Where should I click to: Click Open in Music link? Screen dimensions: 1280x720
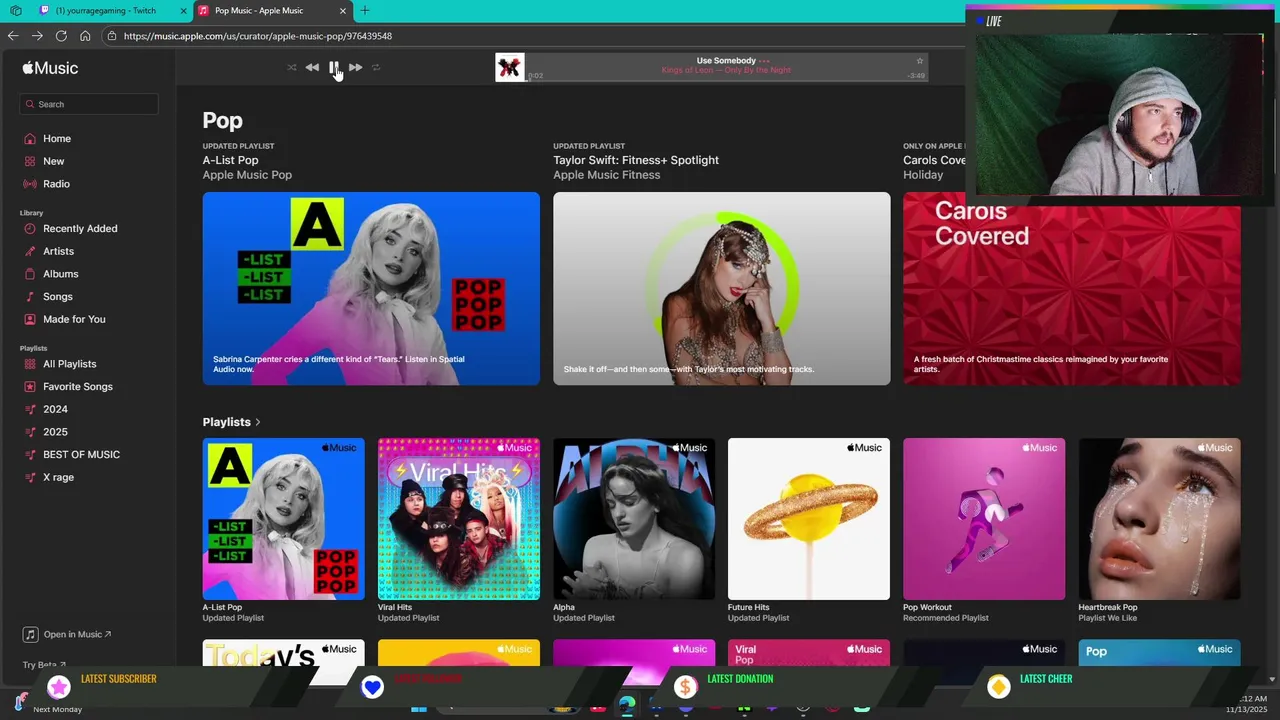point(68,634)
